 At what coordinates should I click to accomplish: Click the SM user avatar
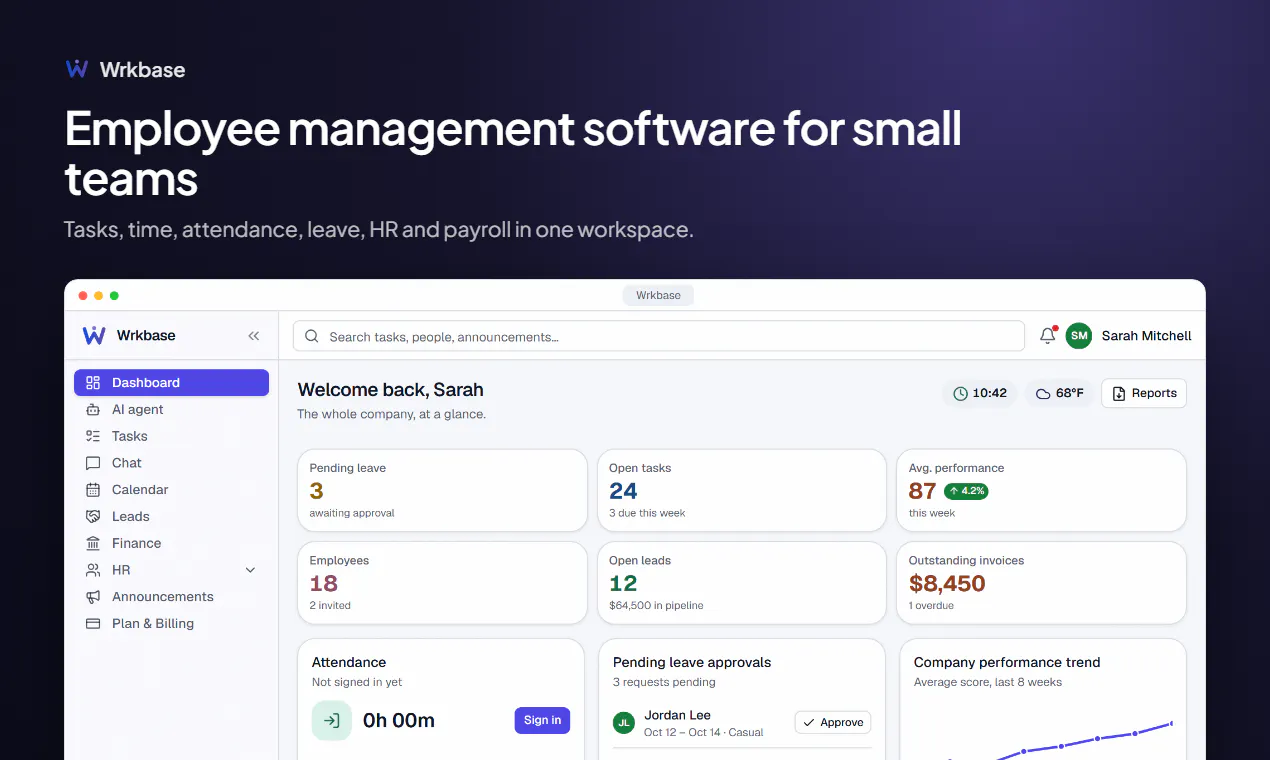[x=1078, y=336]
